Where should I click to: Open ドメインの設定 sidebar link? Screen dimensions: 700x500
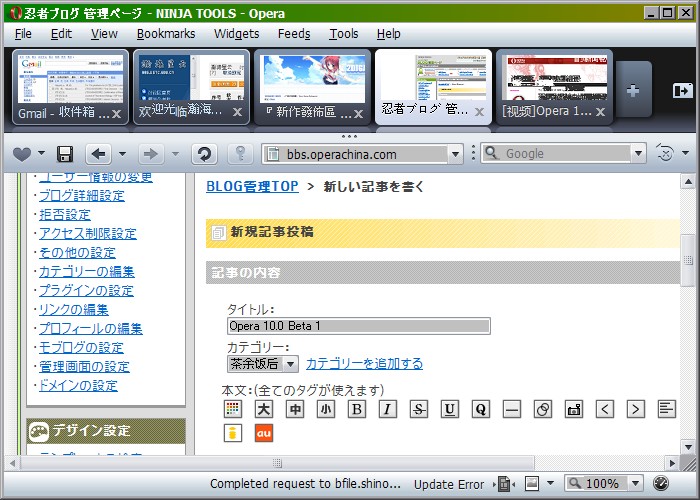tap(78, 386)
